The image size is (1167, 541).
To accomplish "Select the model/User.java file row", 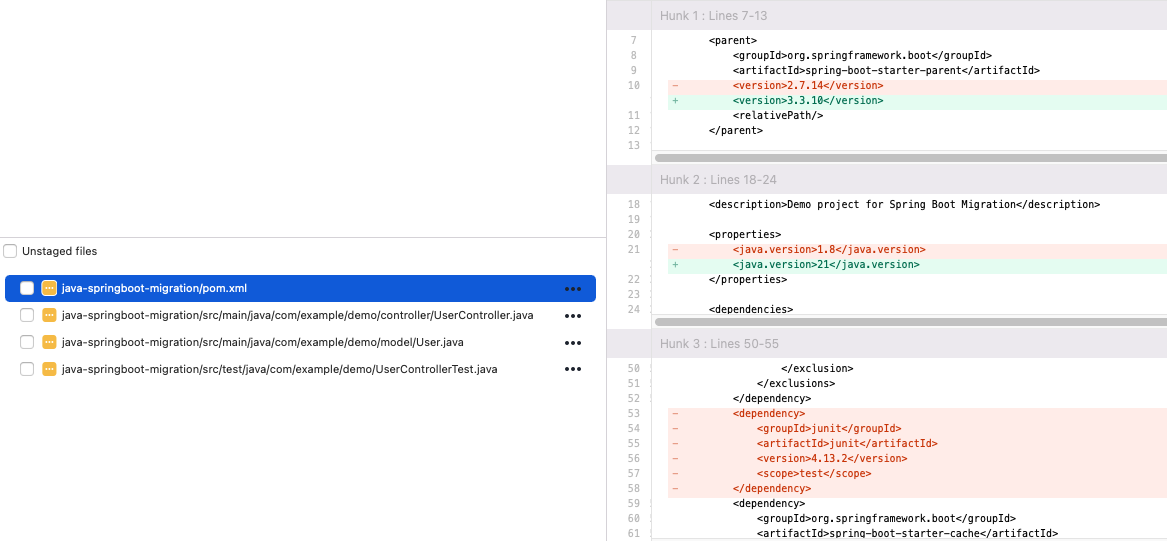I will click(300, 342).
